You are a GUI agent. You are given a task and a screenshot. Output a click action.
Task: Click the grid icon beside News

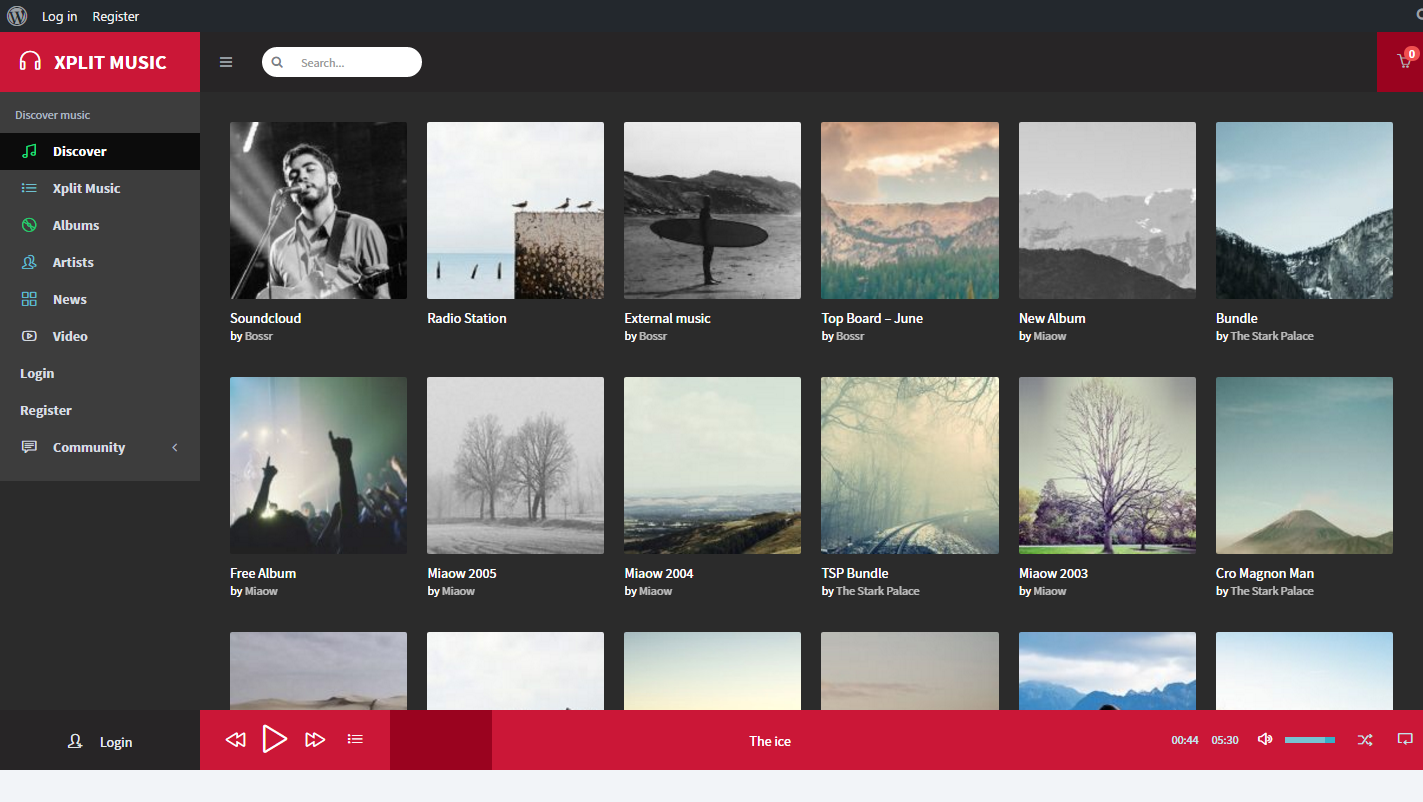point(29,299)
